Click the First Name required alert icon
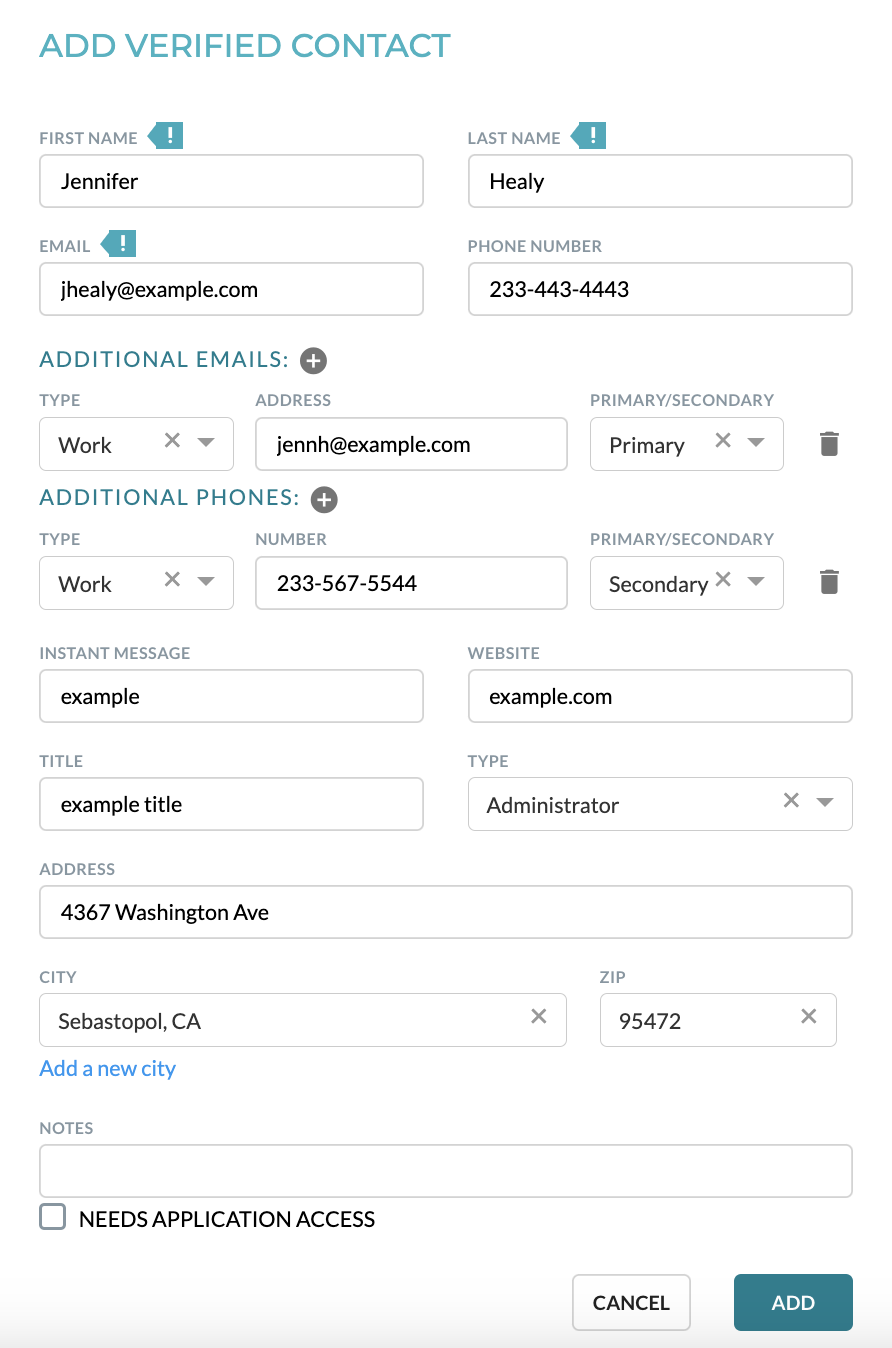 pos(167,136)
